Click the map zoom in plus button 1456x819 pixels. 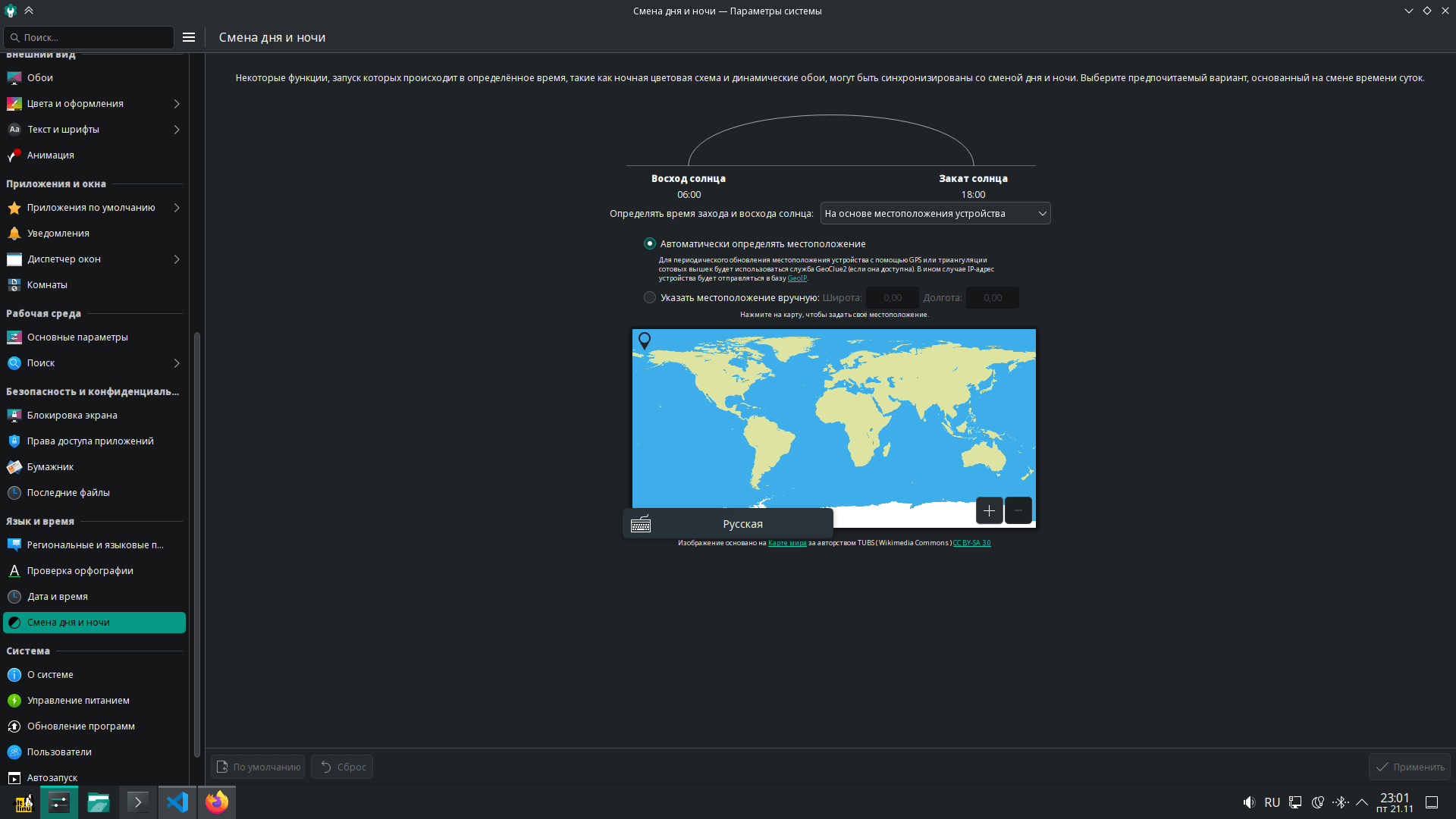[x=989, y=511]
